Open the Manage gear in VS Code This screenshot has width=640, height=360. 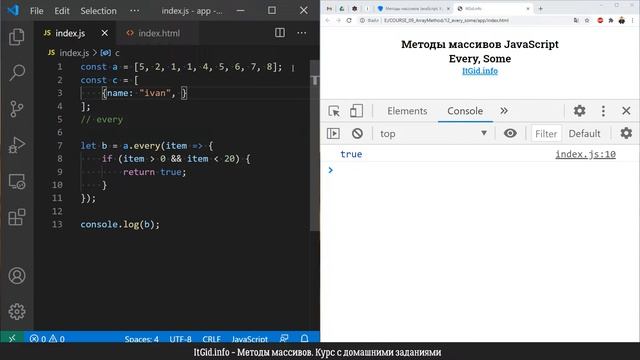point(17,312)
